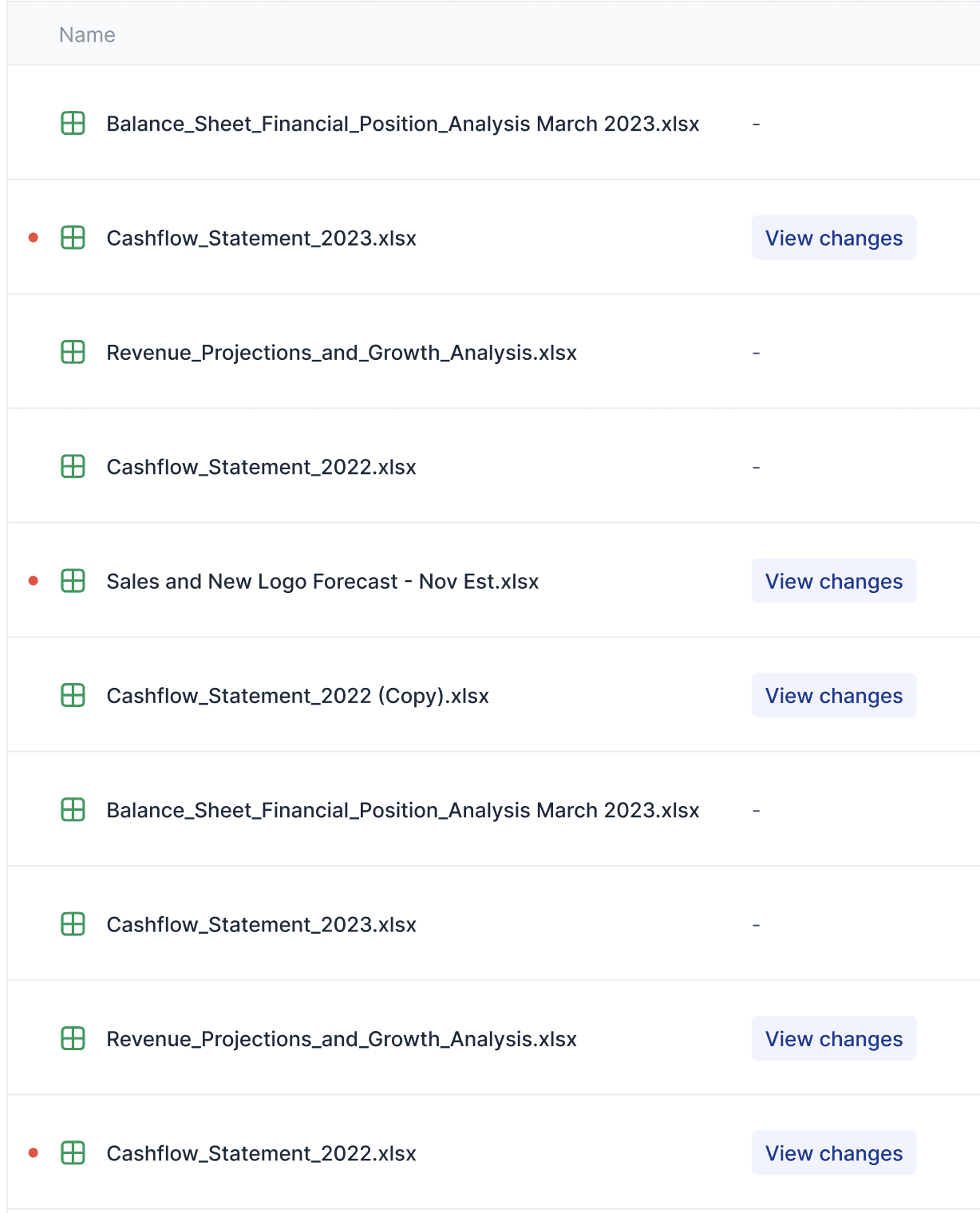Select the red dot by the last Cashflow_Statement_2022 row
980x1213 pixels.
tap(32, 1152)
